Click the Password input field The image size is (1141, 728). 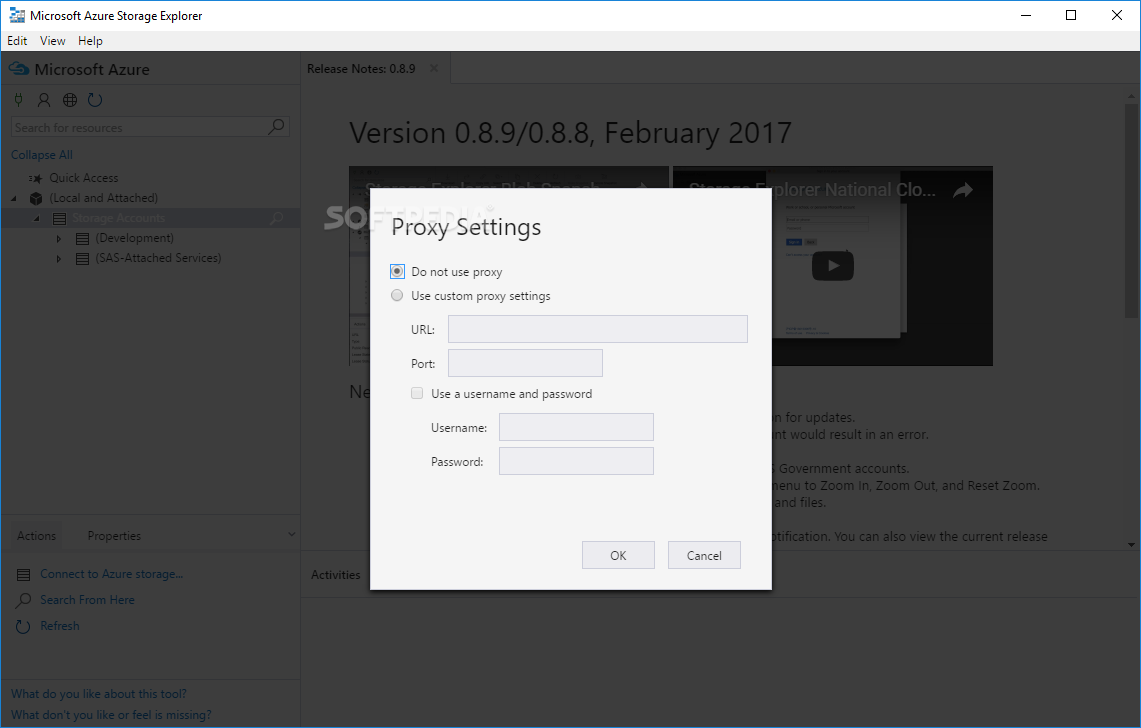coord(576,461)
